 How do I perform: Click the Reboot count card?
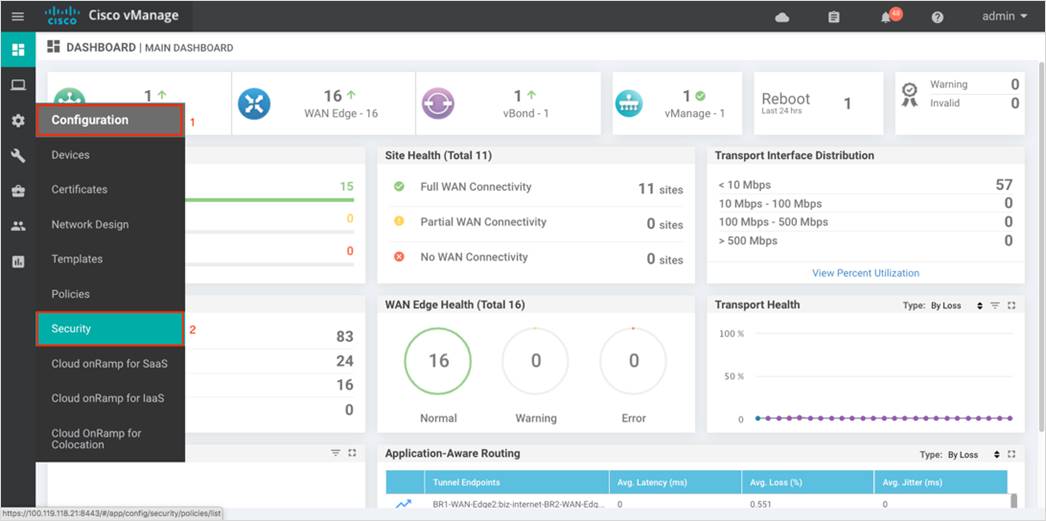click(x=818, y=103)
